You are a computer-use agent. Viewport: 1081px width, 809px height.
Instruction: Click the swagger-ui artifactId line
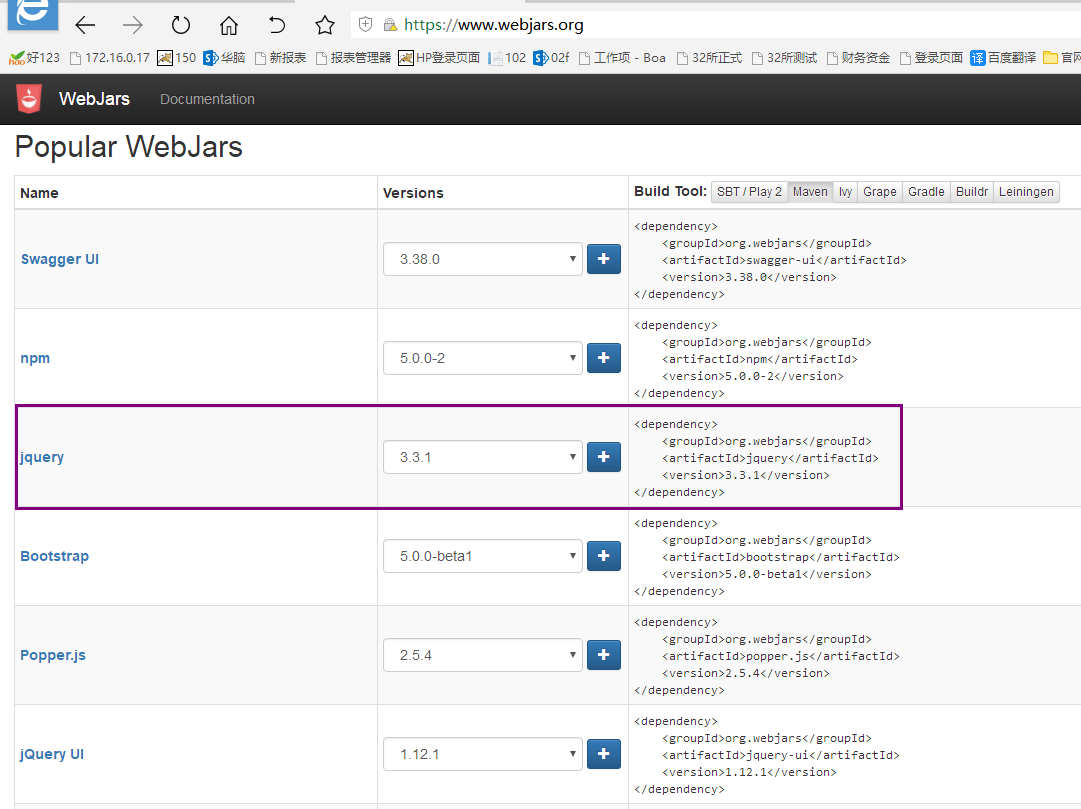pyautogui.click(x=784, y=260)
